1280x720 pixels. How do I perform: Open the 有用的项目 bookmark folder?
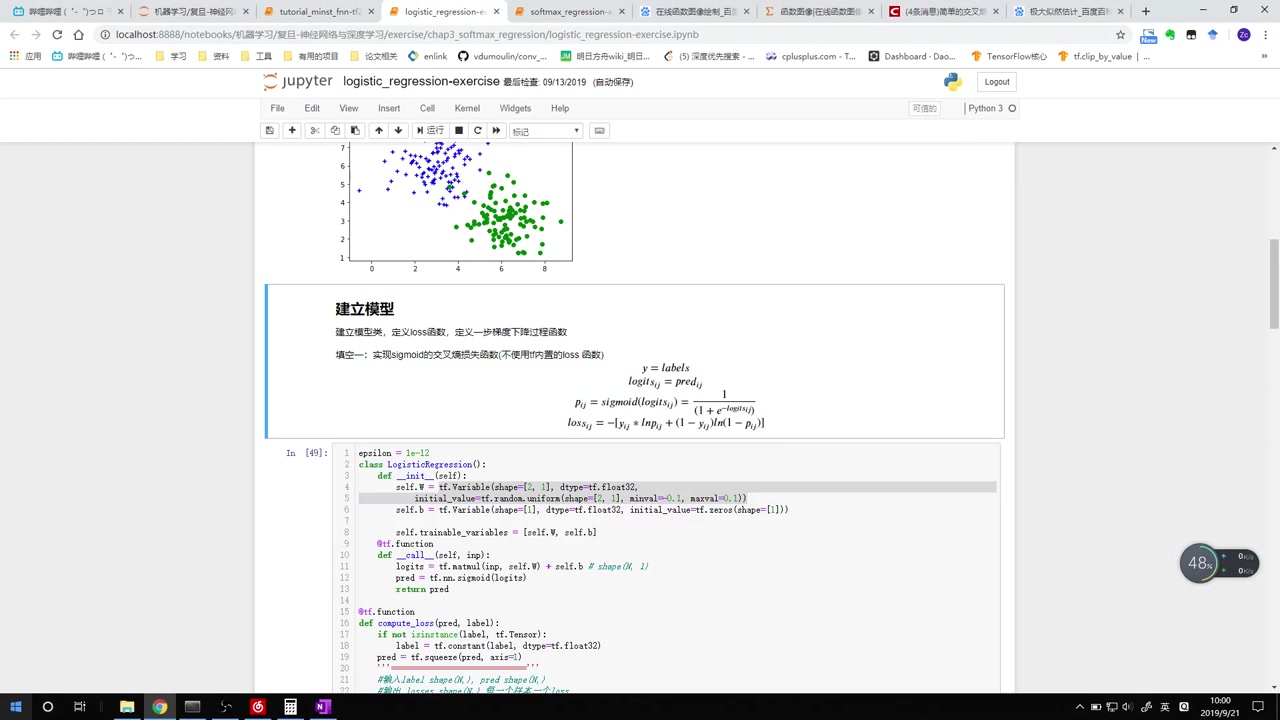coord(311,56)
